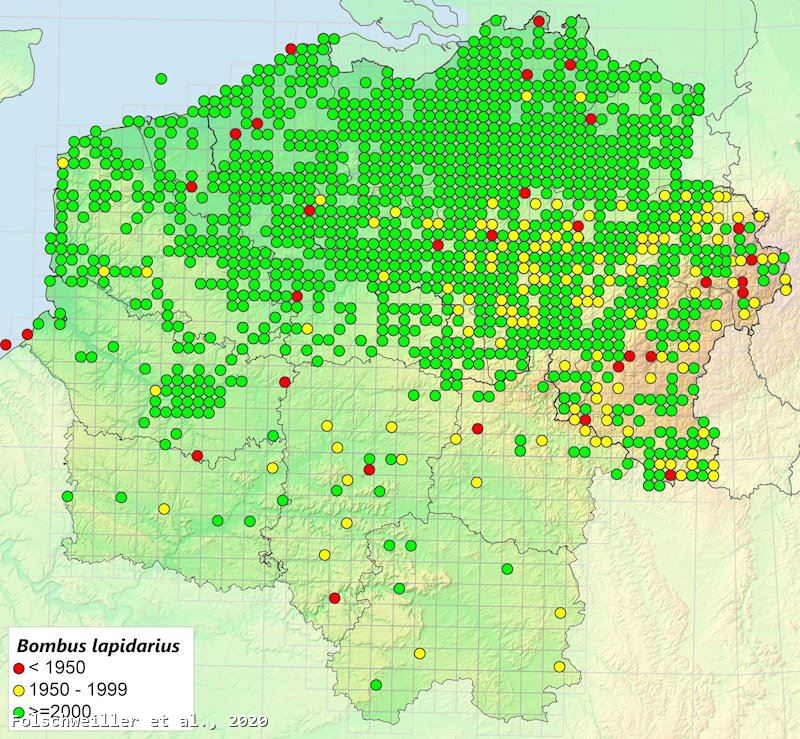Viewport: 800px width, 739px height.
Task: Click the southernmost red dot on the map
Action: (x=335, y=598)
